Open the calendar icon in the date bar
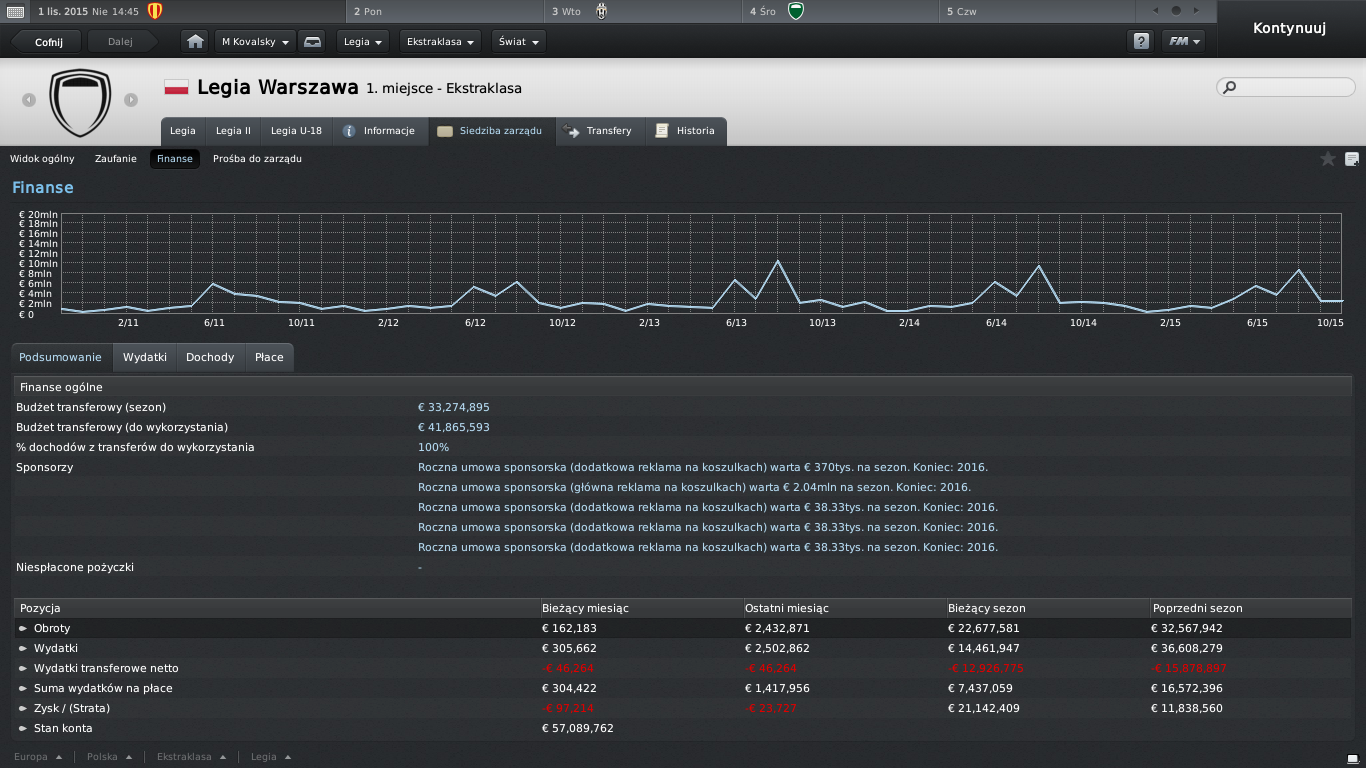The width and height of the screenshot is (1366, 768). pos(15,11)
